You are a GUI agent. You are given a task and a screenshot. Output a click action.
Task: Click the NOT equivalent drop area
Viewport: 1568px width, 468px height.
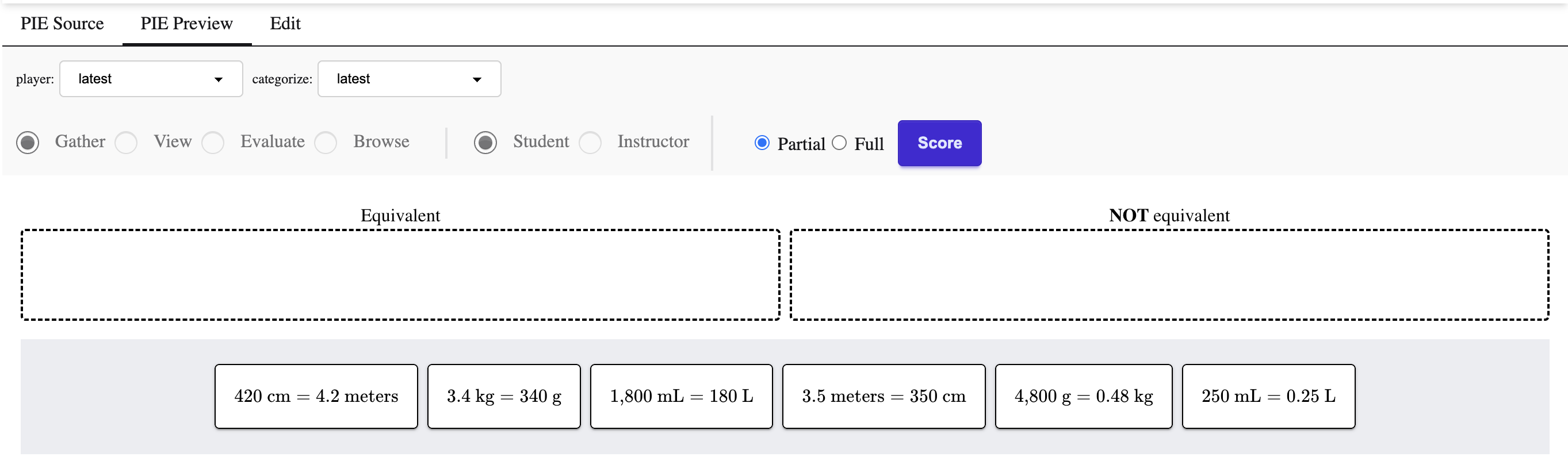1168,274
